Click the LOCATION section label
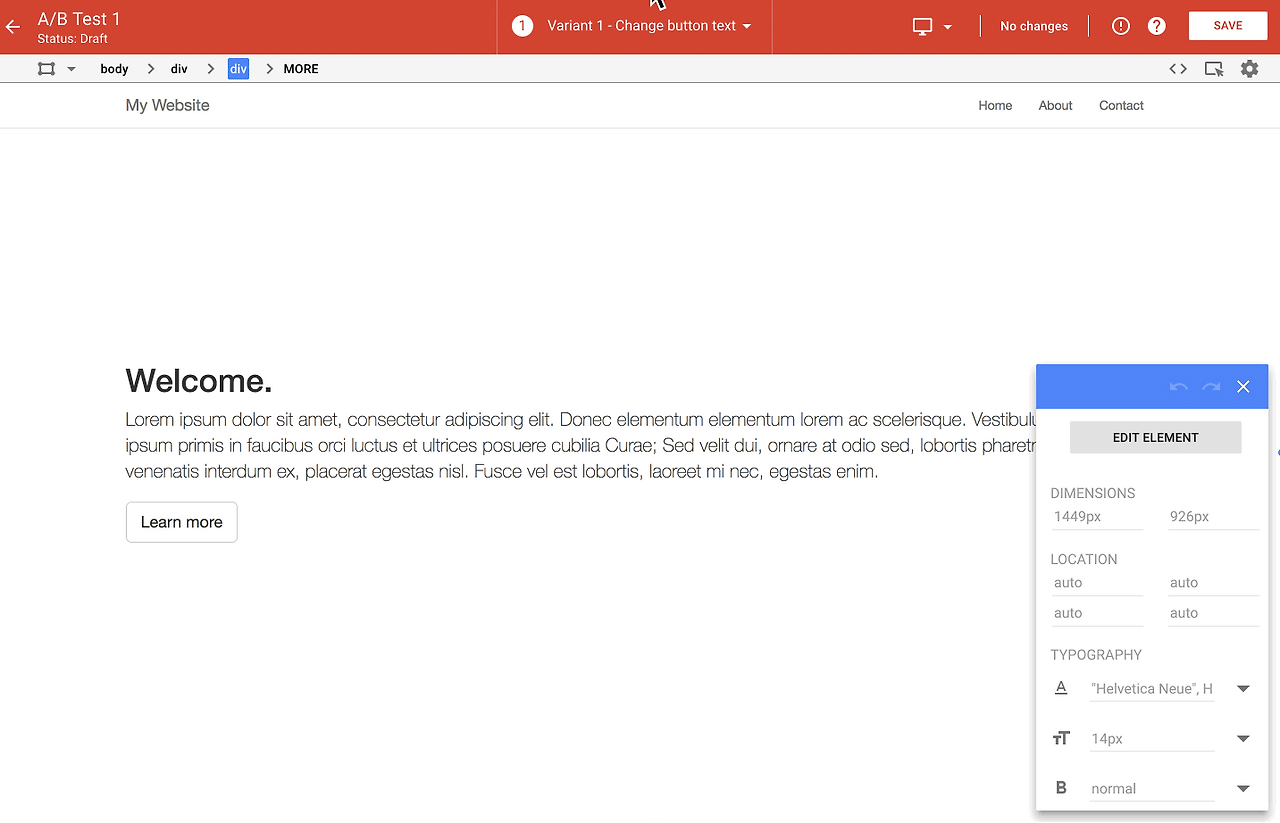This screenshot has height=823, width=1280. pyautogui.click(x=1084, y=559)
